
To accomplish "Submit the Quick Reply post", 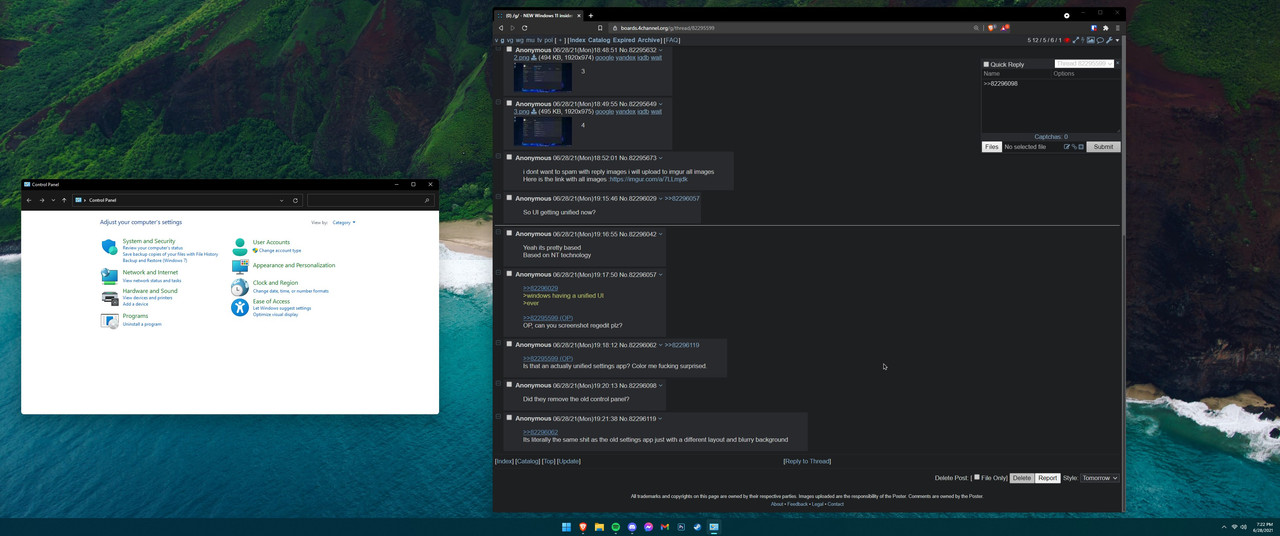I will (1103, 146).
